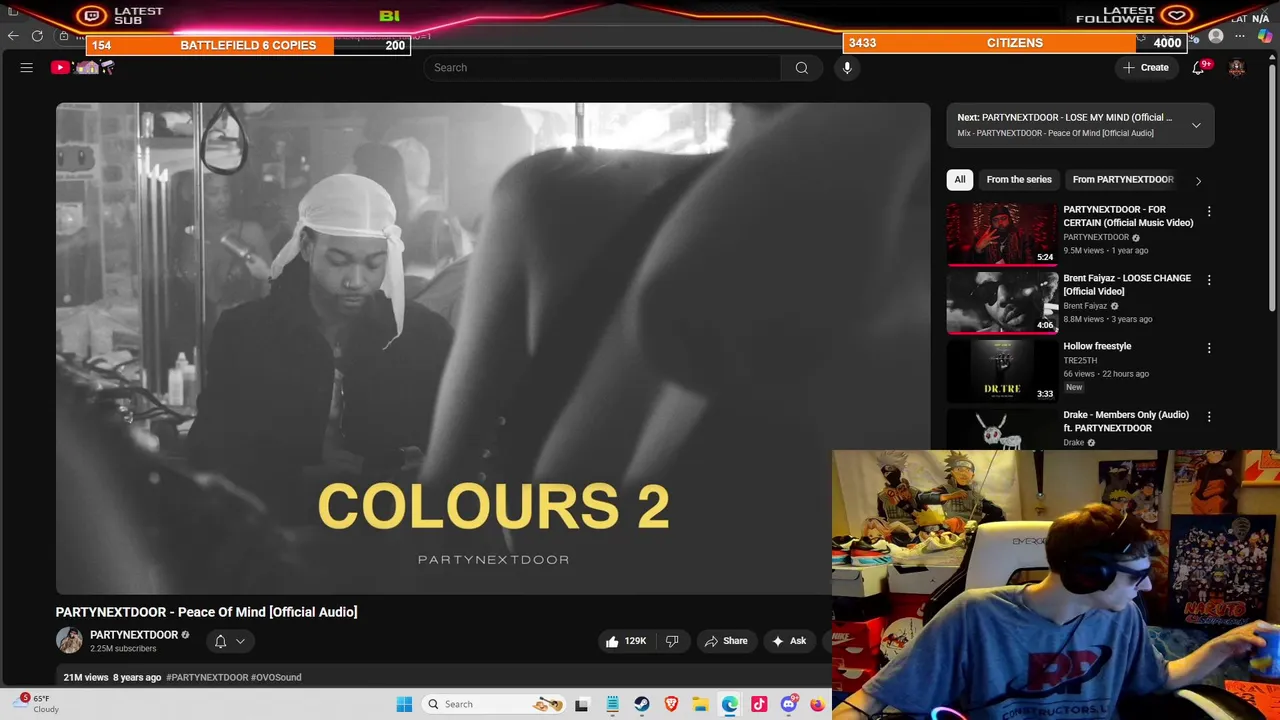Open options menu for Members Only video

click(x=1209, y=416)
